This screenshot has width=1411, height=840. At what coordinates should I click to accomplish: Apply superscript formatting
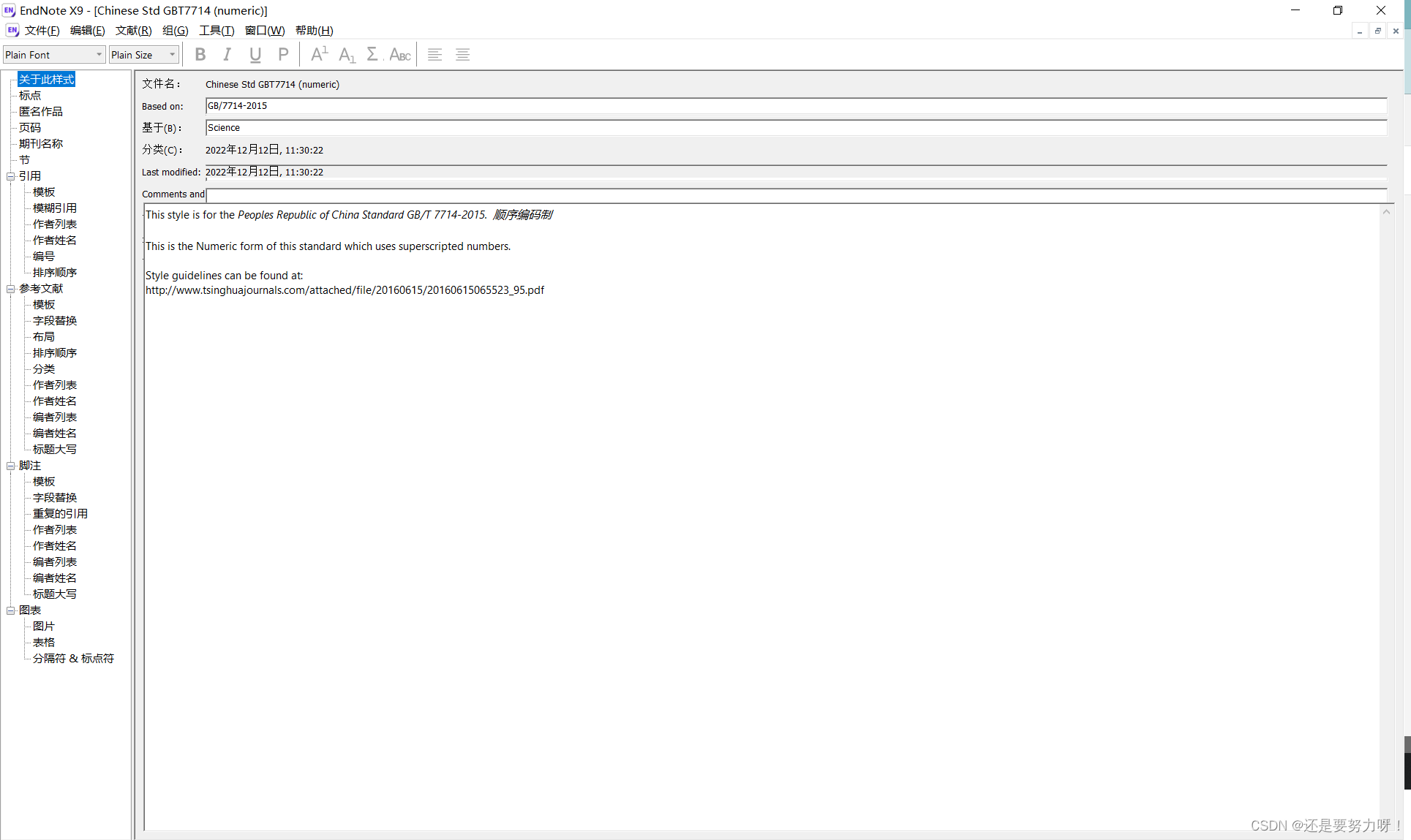pyautogui.click(x=319, y=54)
